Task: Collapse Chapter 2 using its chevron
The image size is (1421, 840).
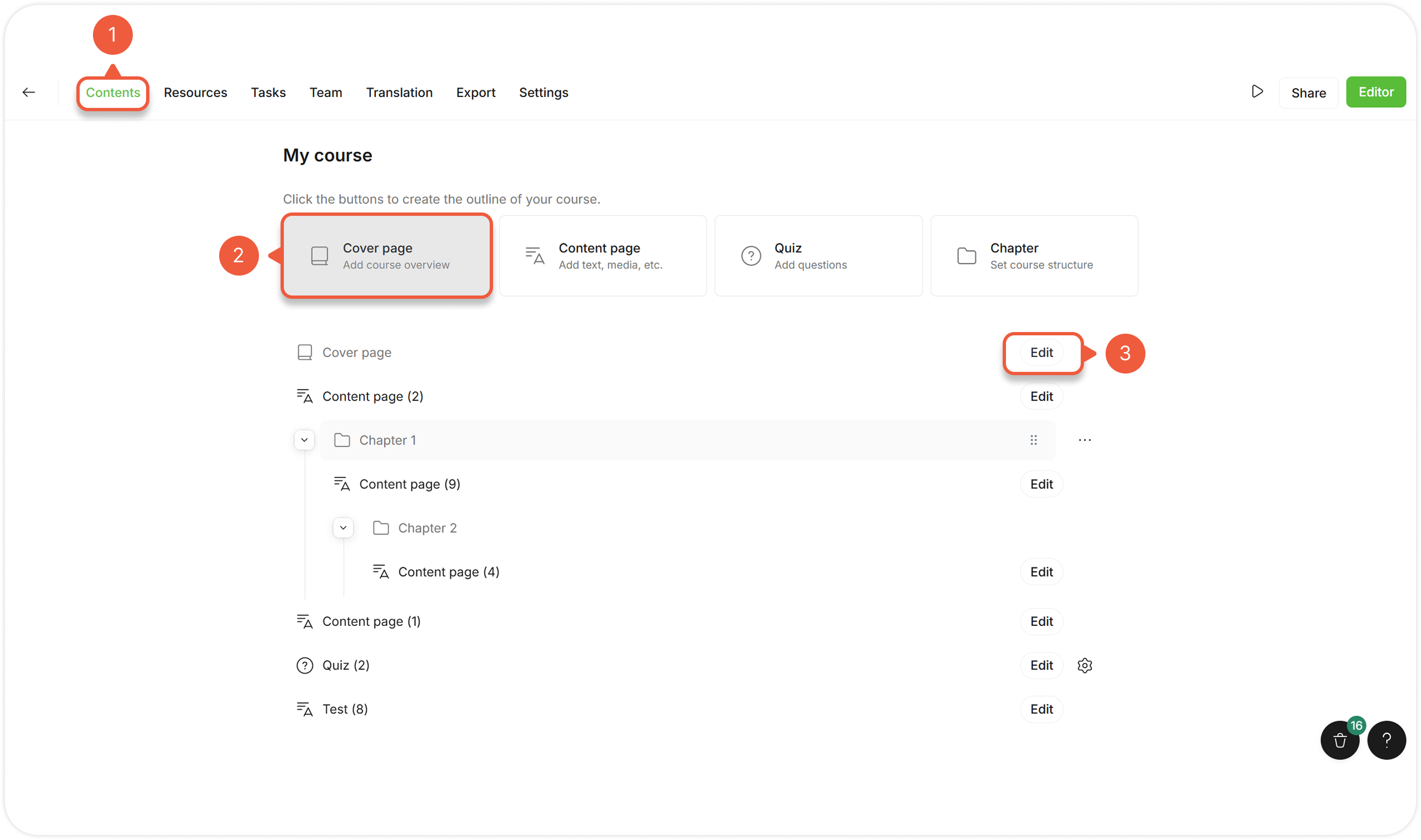Action: pos(343,528)
